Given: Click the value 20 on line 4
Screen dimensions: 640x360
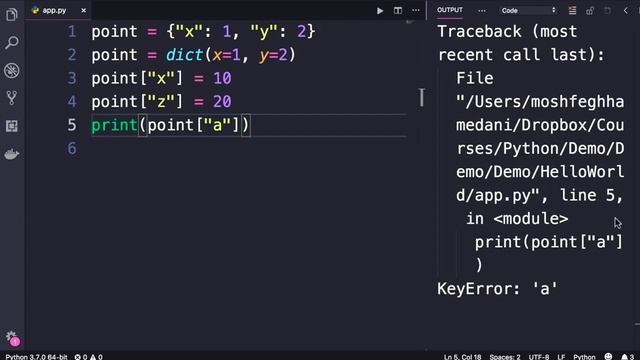Looking at the screenshot, I should click(222, 102).
